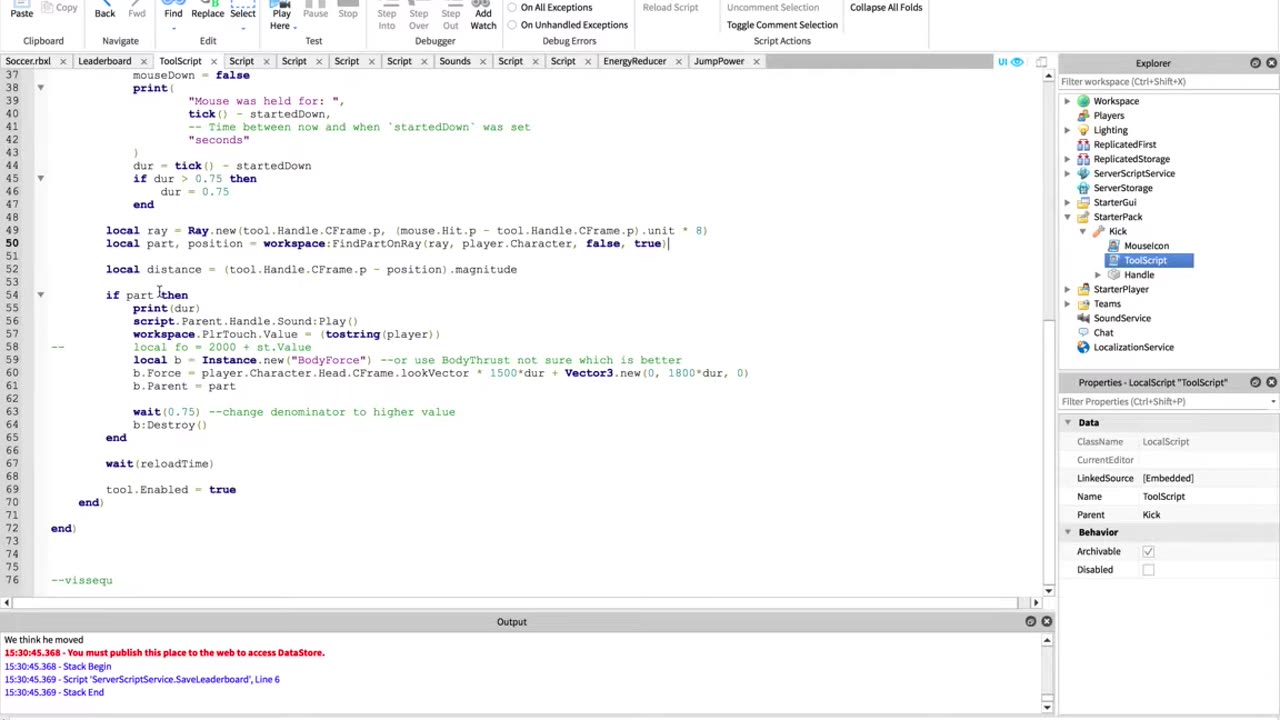The width and height of the screenshot is (1280, 720).
Task: Collapse the Behavior properties section
Action: 1067,532
